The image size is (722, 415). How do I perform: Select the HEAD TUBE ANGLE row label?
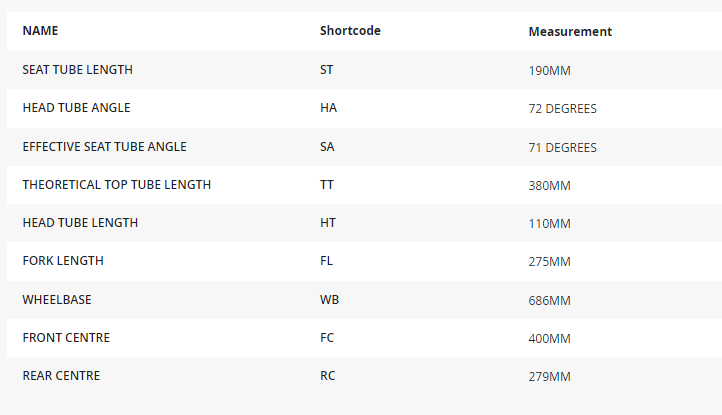76,108
